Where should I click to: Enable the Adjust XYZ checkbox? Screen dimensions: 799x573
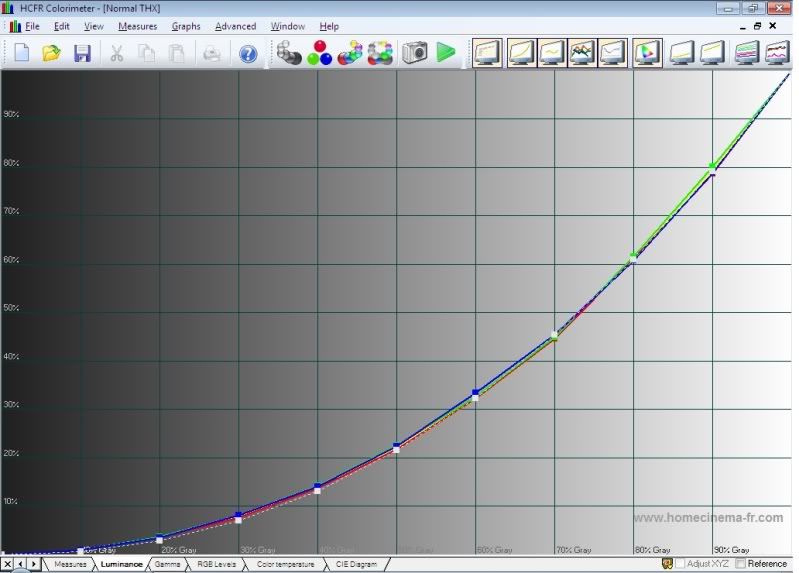tap(680, 564)
